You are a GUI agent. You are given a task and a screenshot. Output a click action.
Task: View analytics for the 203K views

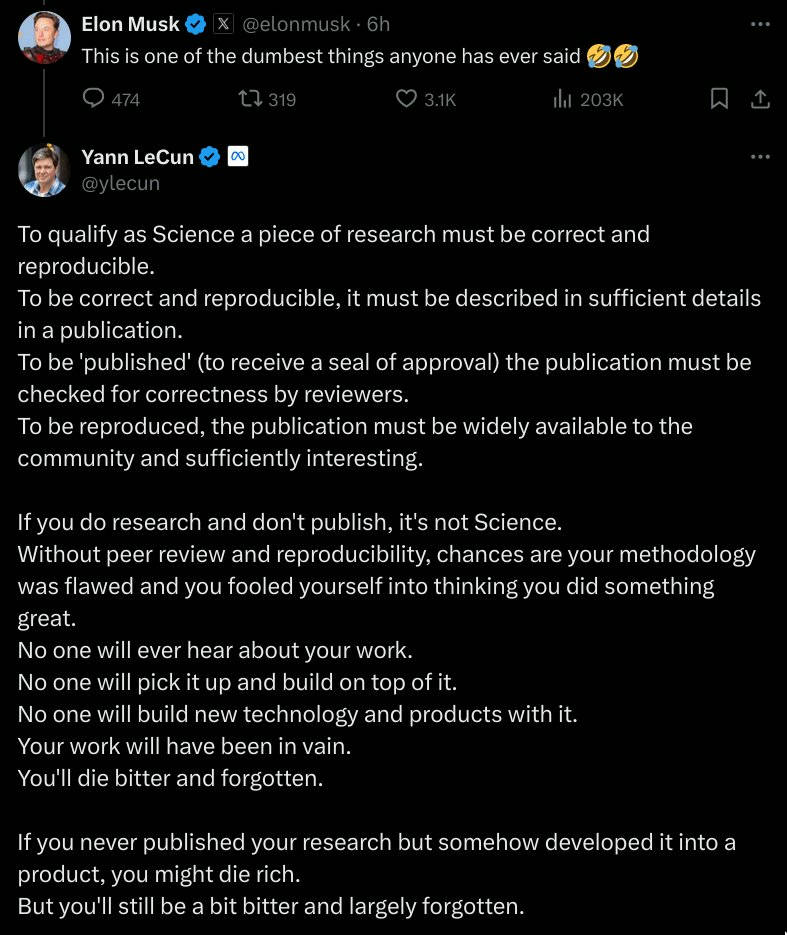(x=588, y=99)
